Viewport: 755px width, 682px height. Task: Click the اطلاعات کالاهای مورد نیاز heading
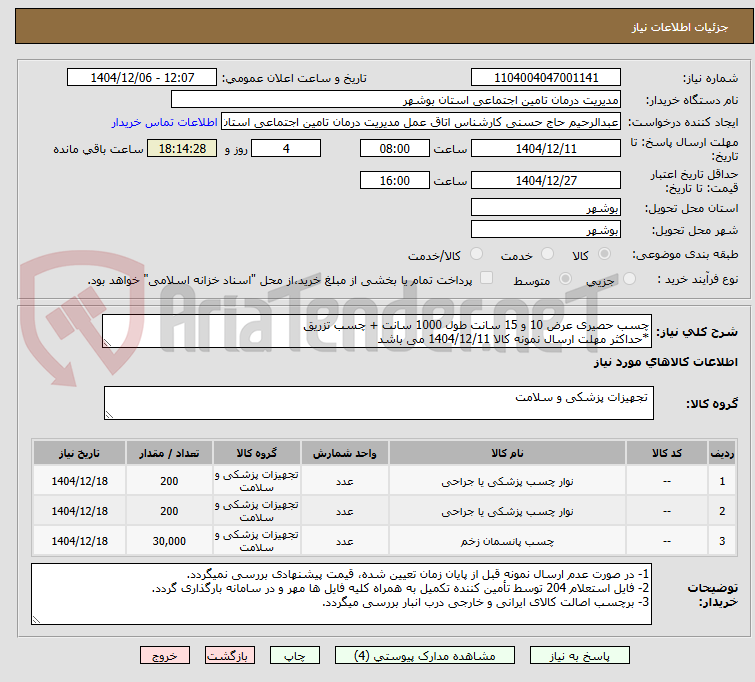click(665, 362)
